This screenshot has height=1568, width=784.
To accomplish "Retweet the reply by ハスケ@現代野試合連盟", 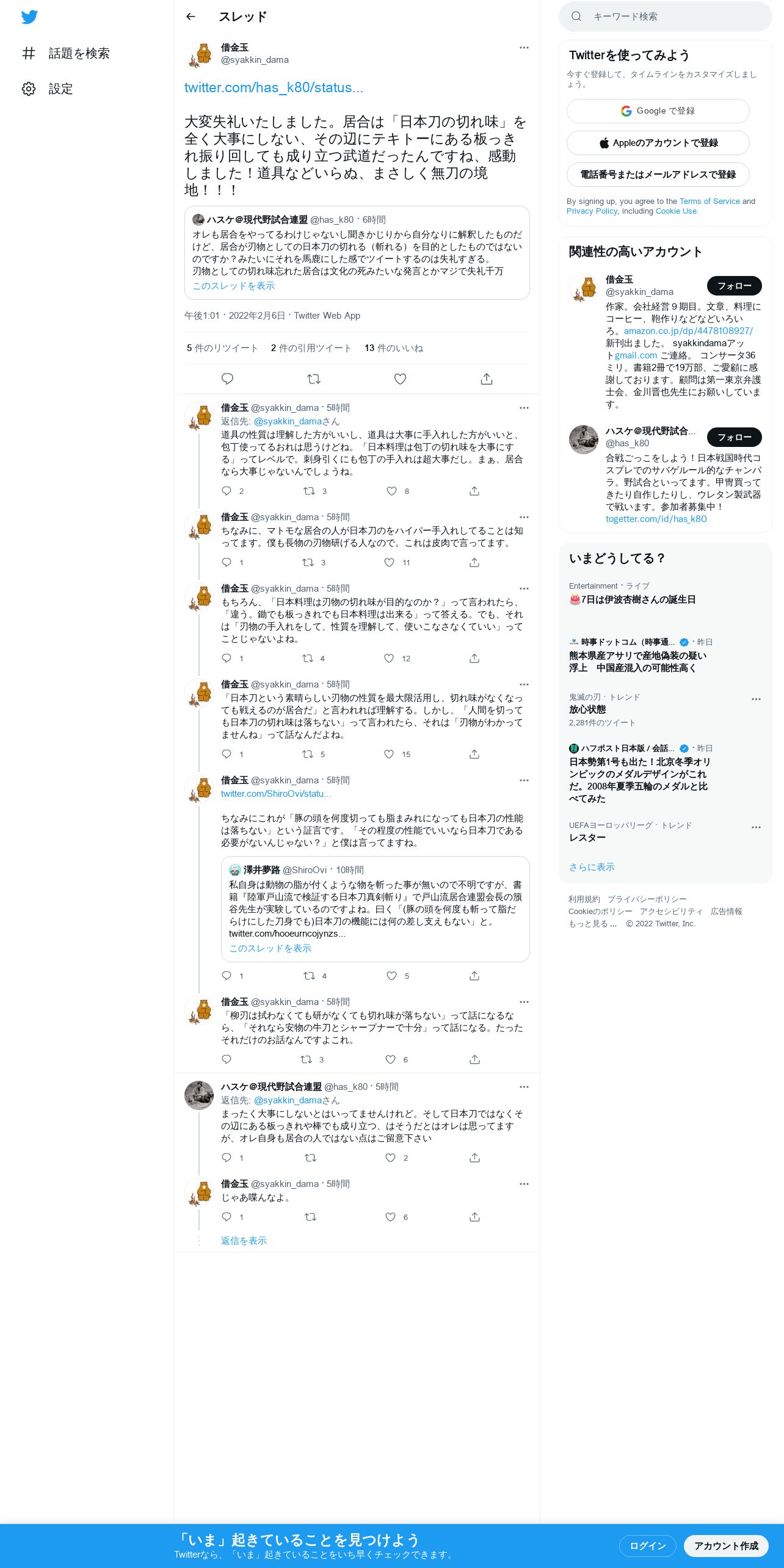I will tap(310, 1158).
